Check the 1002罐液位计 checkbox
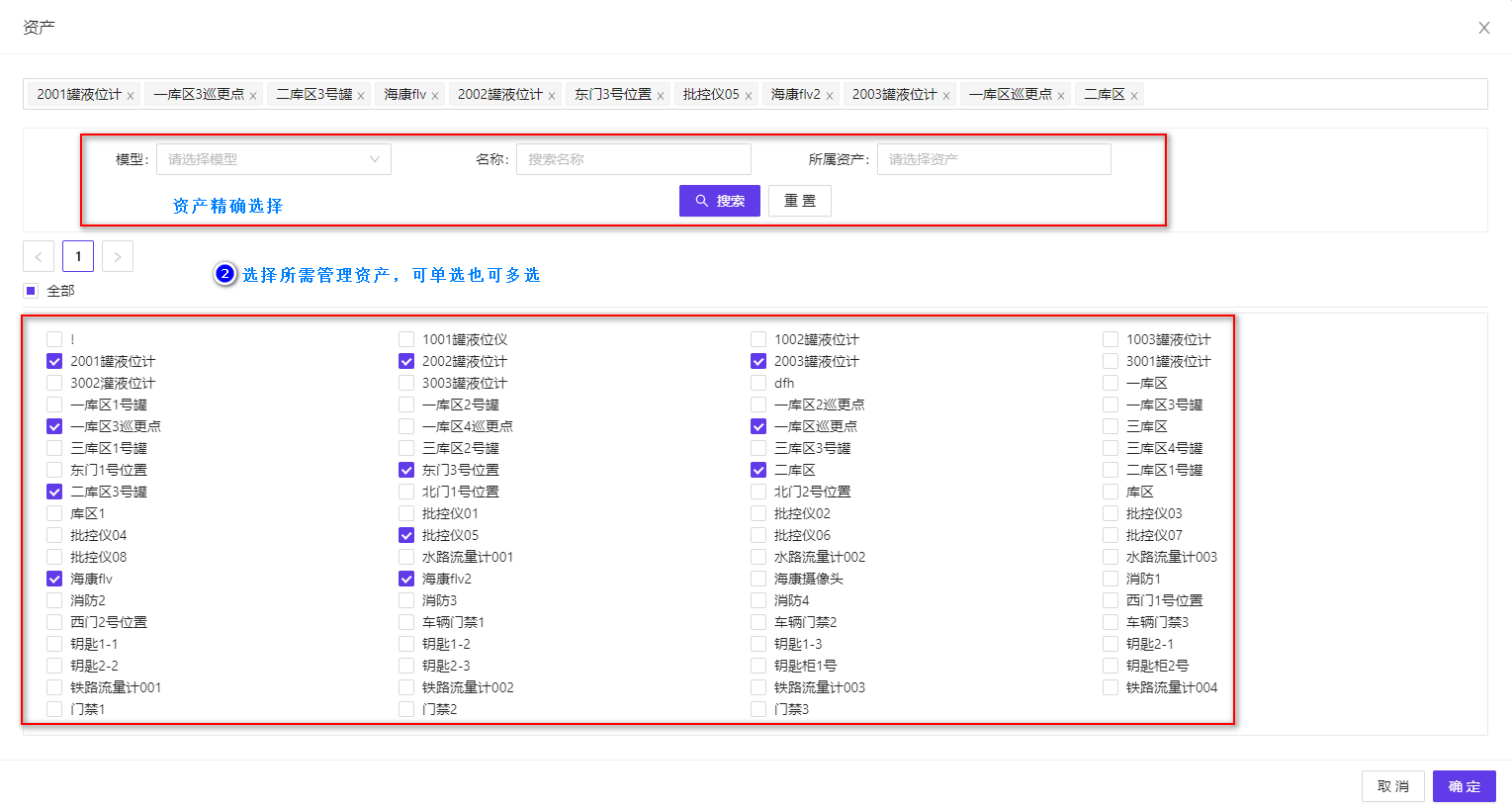Image resolution: width=1512 pixels, height=810 pixels. point(758,339)
